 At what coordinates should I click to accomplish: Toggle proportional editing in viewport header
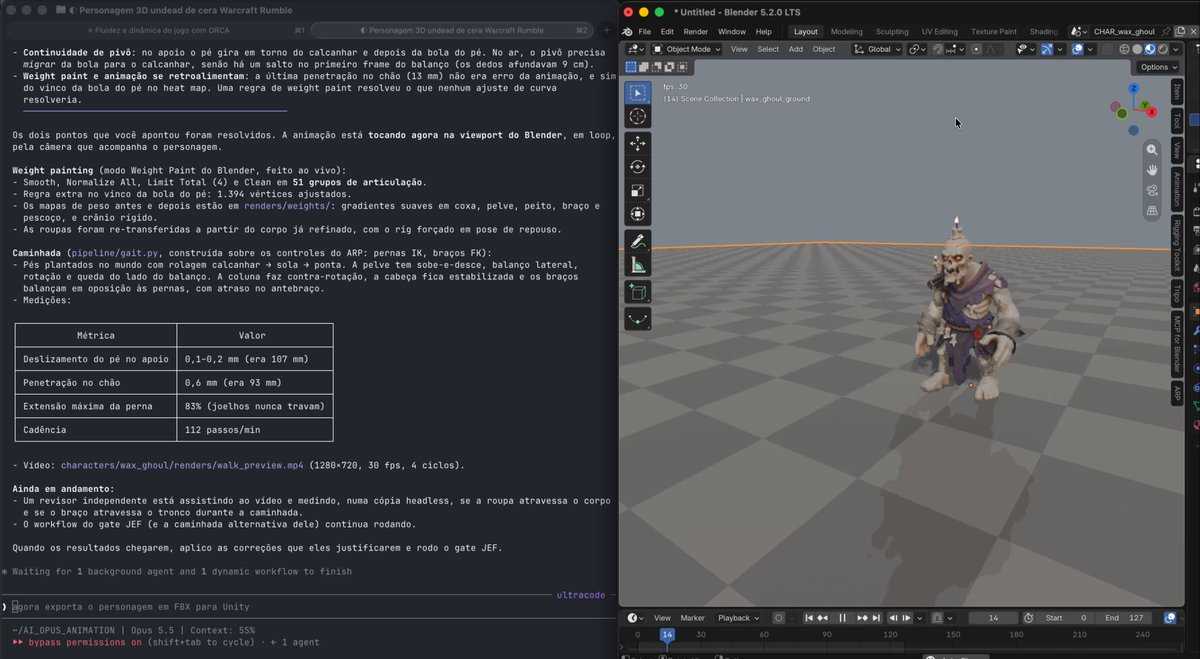click(x=976, y=49)
